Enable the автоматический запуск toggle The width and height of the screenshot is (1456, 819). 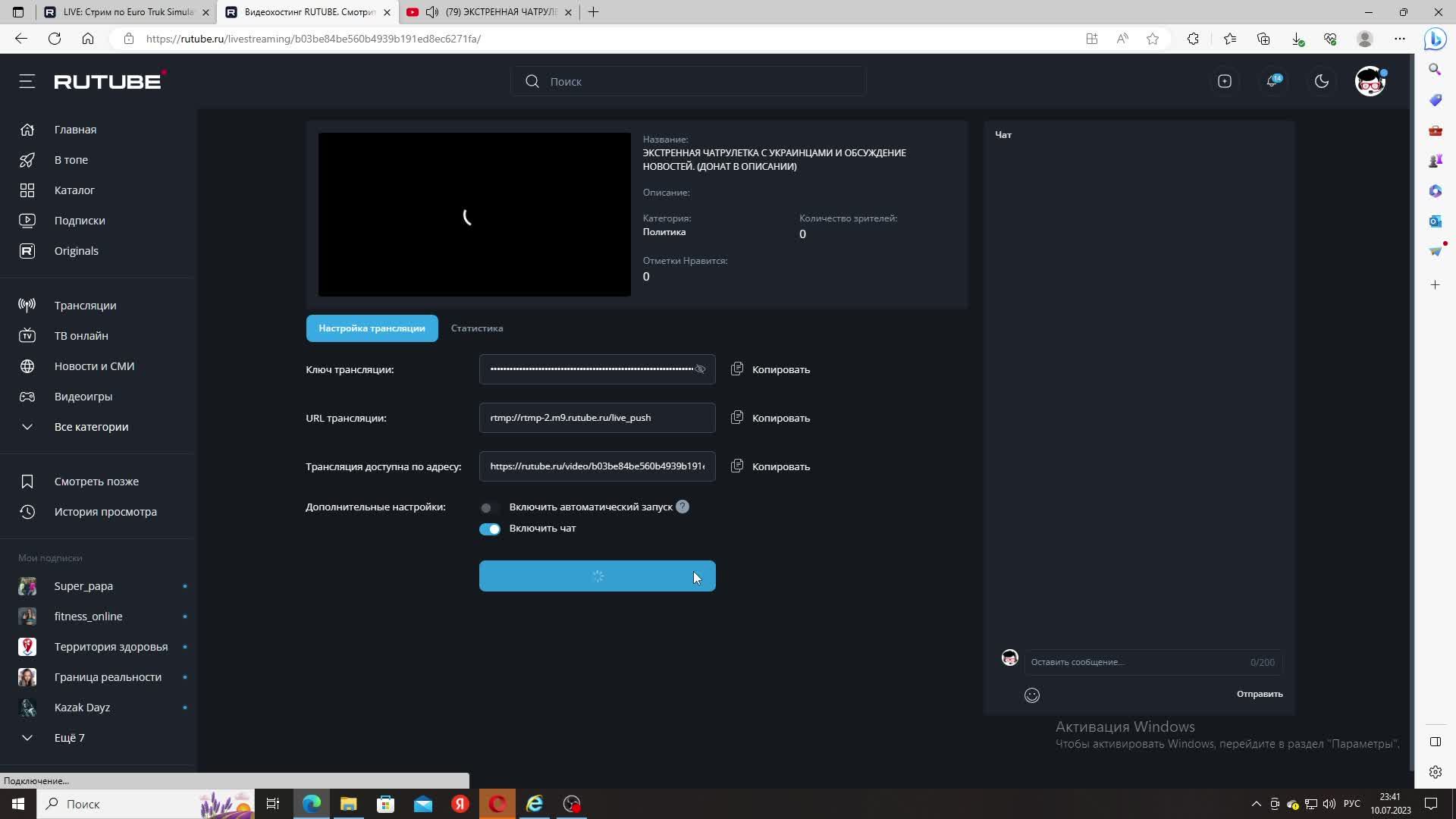tap(489, 507)
